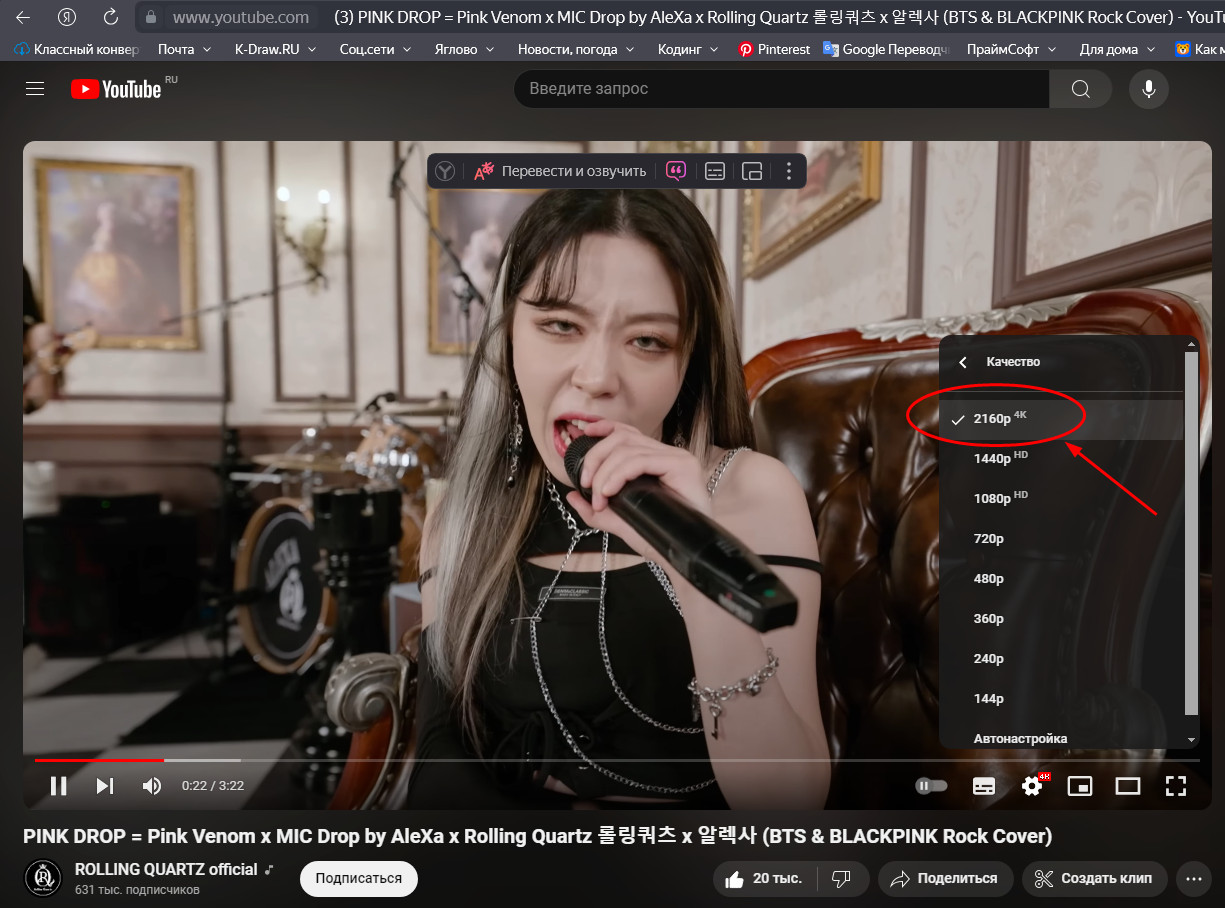1225x908 pixels.
Task: Click the quality menu scroll-down arrow
Action: coord(1191,740)
